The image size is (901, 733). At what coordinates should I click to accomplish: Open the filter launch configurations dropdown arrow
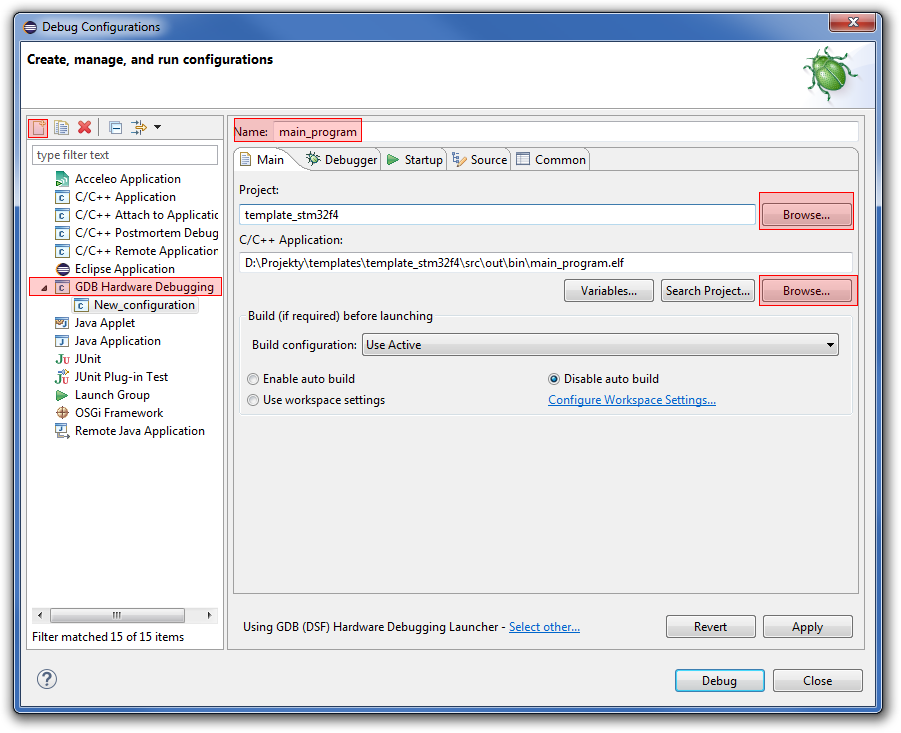pyautogui.click(x=157, y=127)
